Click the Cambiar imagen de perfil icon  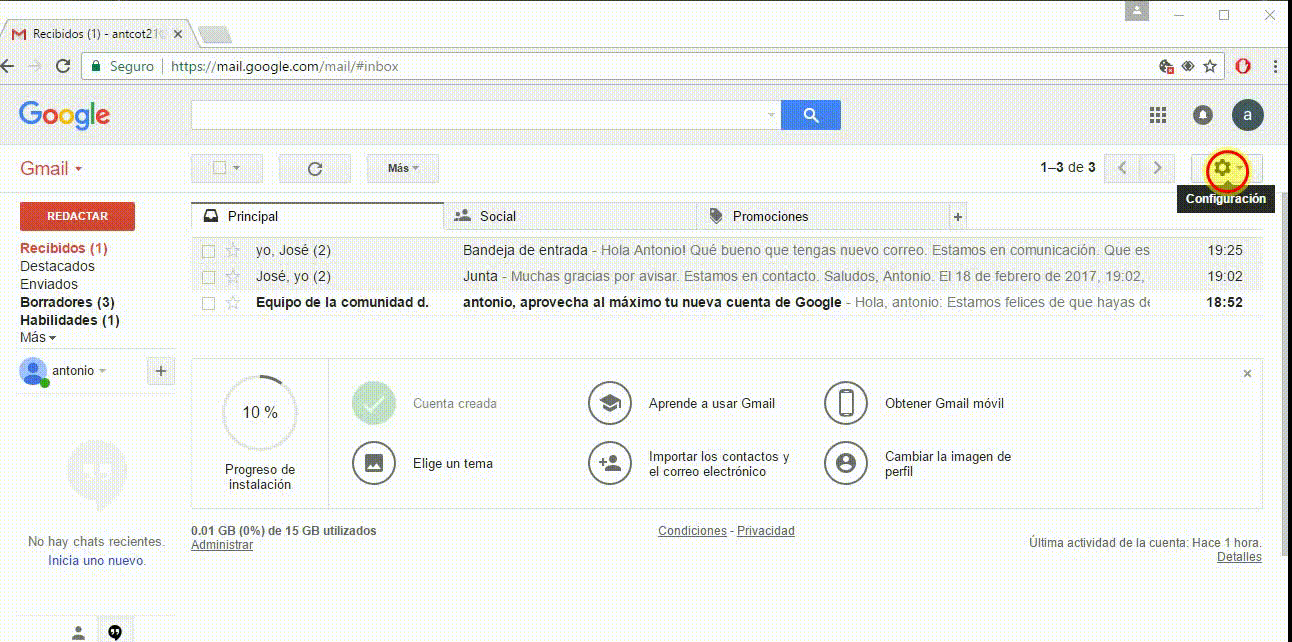pyautogui.click(x=846, y=463)
